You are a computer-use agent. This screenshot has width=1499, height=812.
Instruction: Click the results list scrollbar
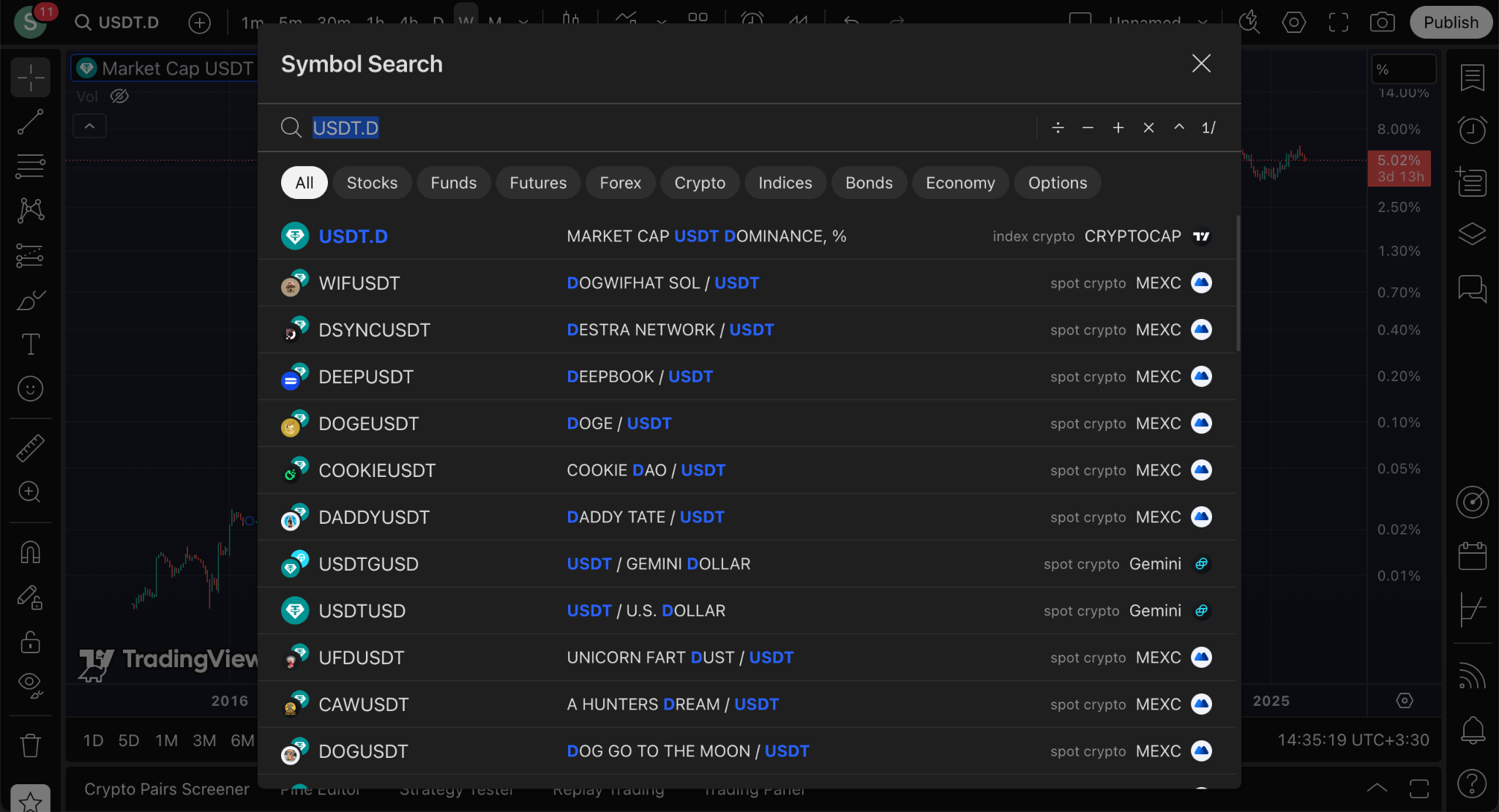click(1238, 283)
